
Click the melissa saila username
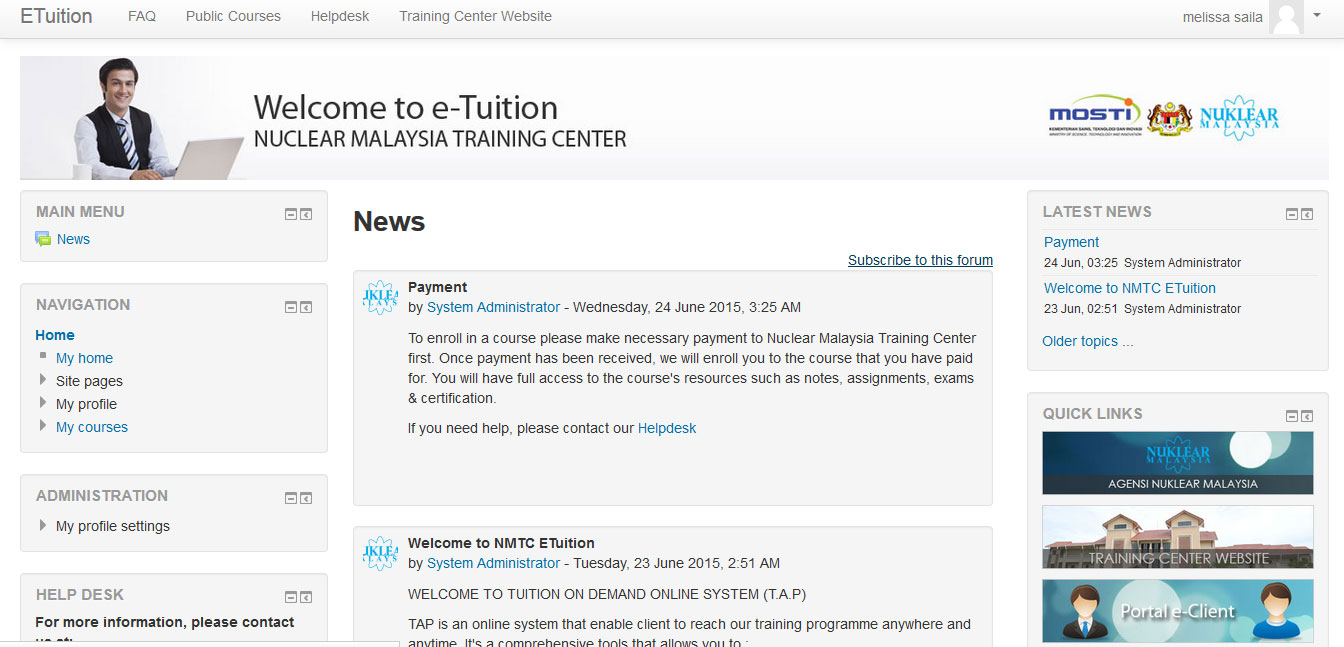pyautogui.click(x=1223, y=17)
